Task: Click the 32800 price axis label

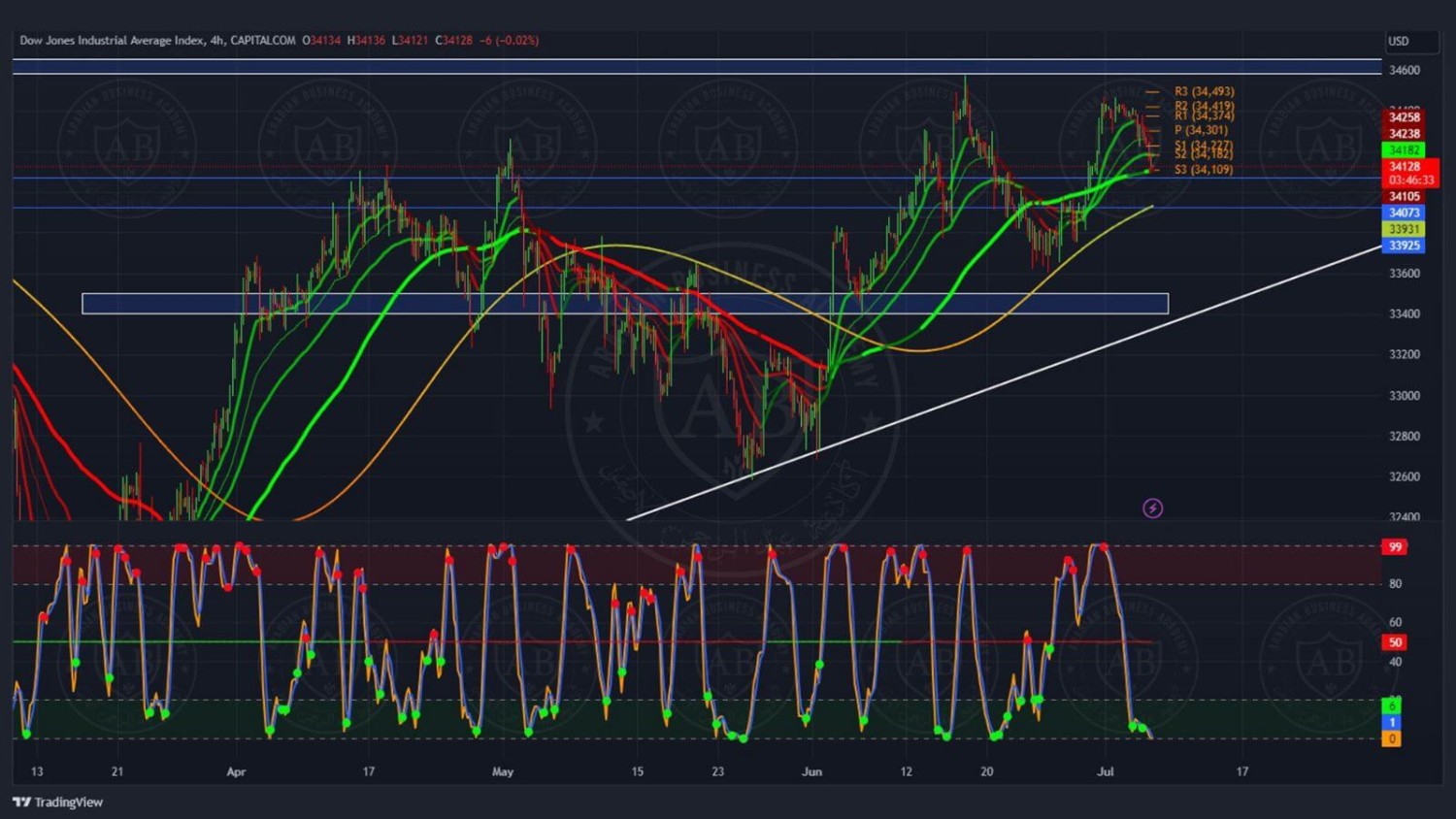Action: [1404, 437]
